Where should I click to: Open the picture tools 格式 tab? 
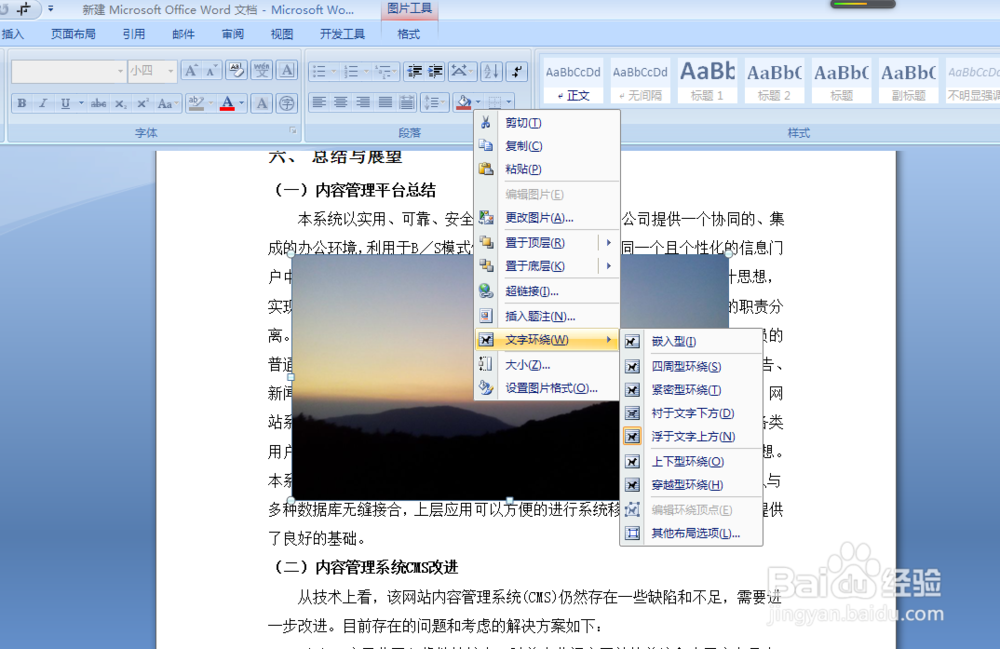(x=409, y=34)
